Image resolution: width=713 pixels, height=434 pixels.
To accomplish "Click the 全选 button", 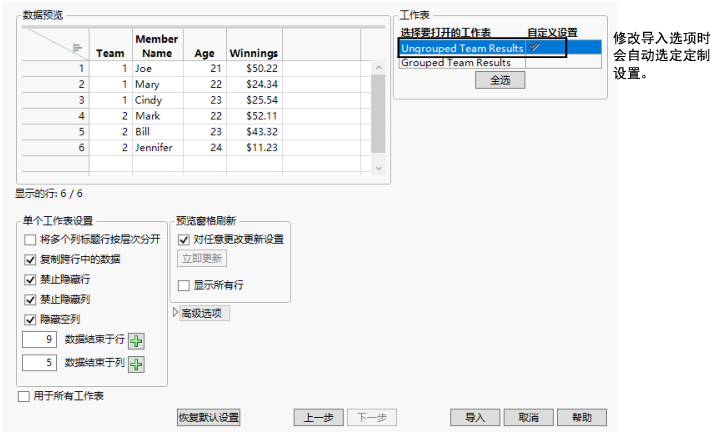I will tap(500, 80).
